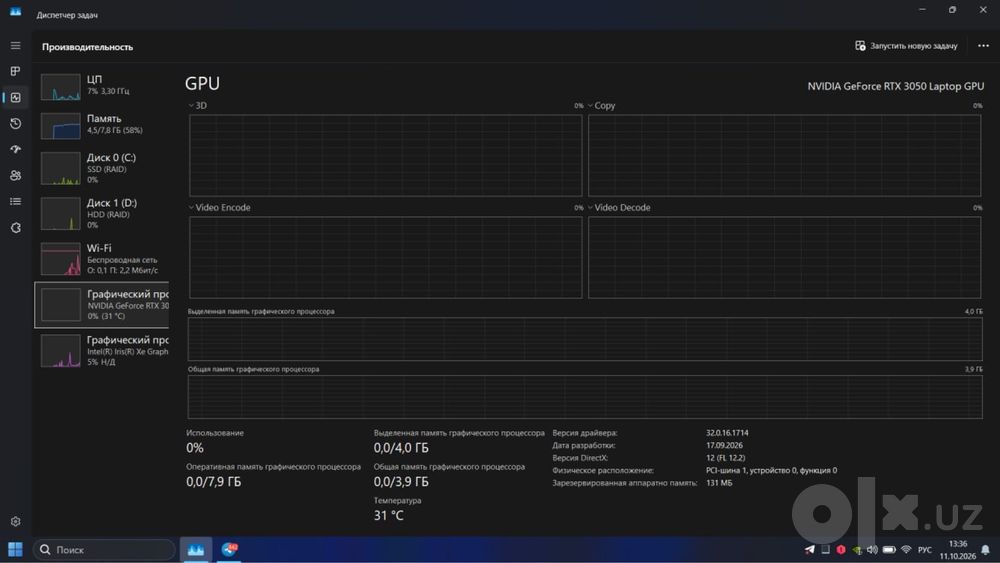Click the Video Encode usage graph
Screen dimensions: 1000x563
tap(385, 257)
